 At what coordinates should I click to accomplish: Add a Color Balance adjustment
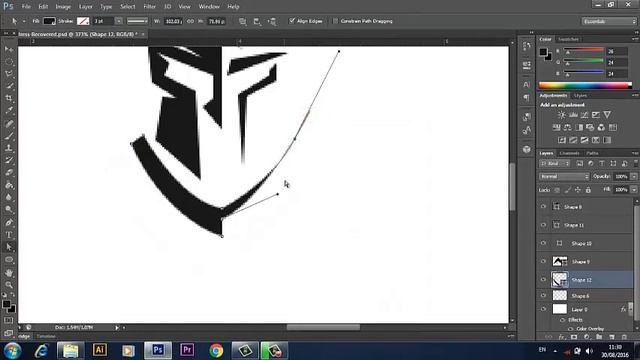pos(567,127)
